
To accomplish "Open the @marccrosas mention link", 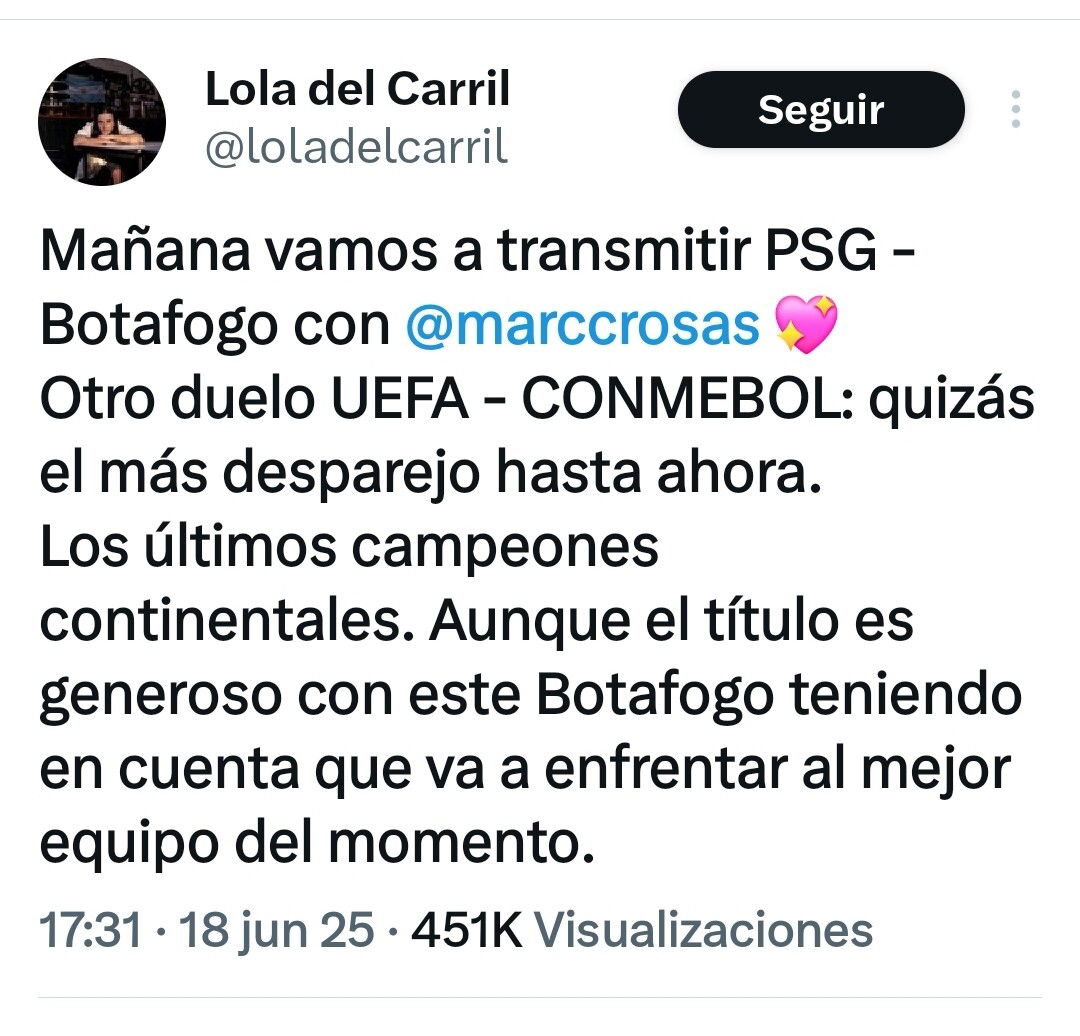I will 583,325.
